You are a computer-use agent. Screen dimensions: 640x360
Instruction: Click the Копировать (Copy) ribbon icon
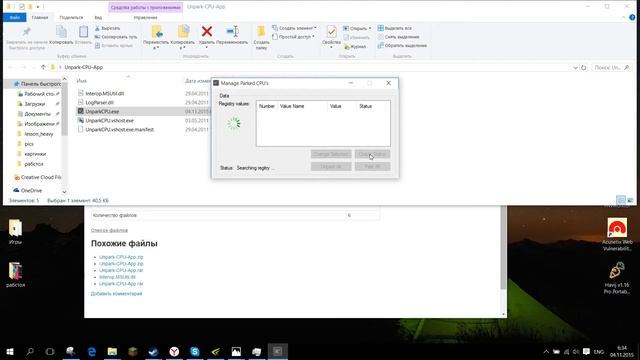[61, 32]
